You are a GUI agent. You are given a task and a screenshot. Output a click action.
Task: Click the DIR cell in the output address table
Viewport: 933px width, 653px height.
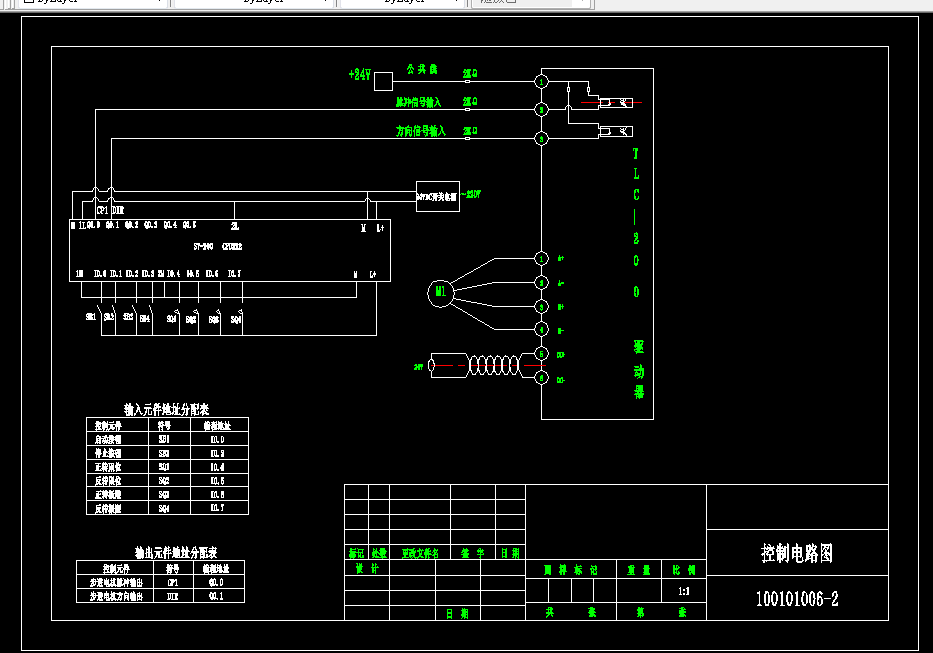pos(173,596)
